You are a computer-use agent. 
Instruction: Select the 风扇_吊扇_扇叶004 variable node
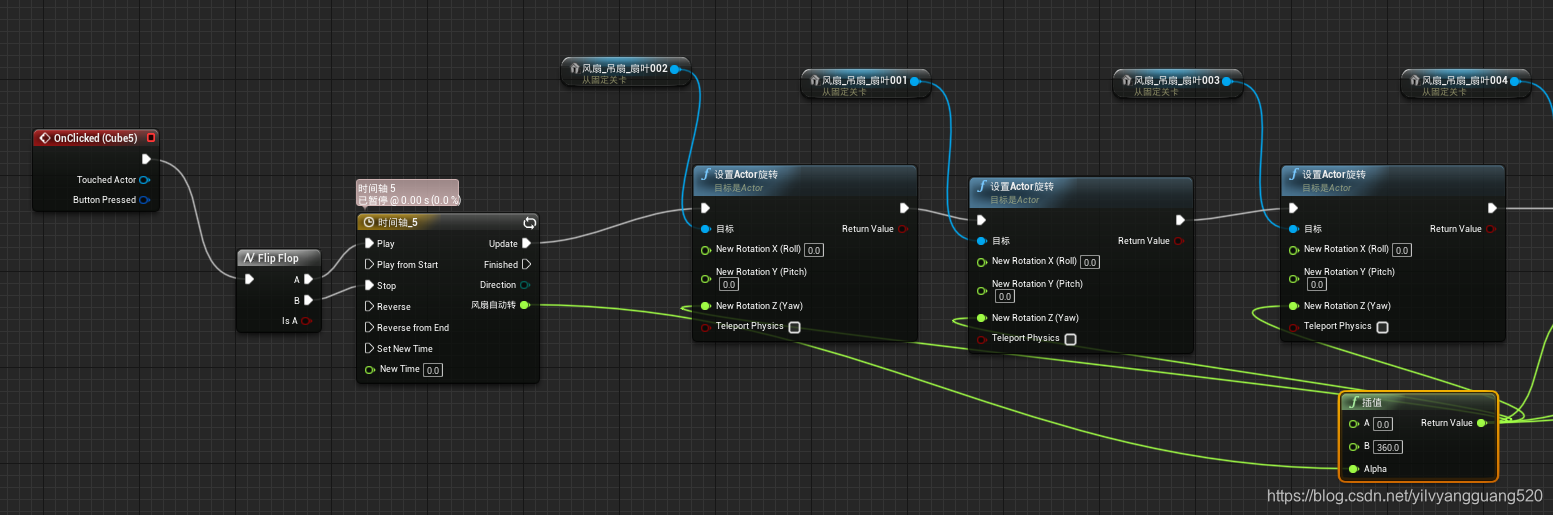pyautogui.click(x=1466, y=84)
